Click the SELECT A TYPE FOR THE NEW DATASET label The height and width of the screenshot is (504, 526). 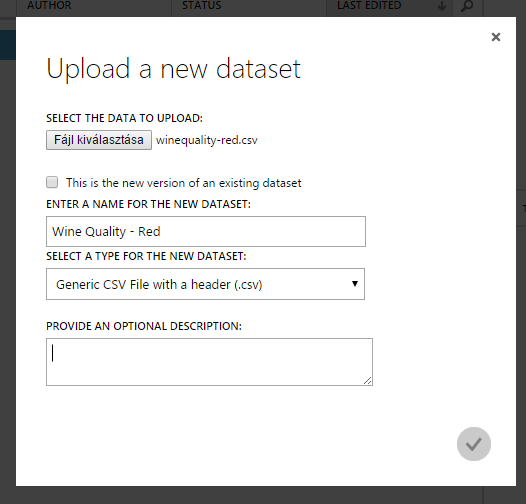coord(146,256)
